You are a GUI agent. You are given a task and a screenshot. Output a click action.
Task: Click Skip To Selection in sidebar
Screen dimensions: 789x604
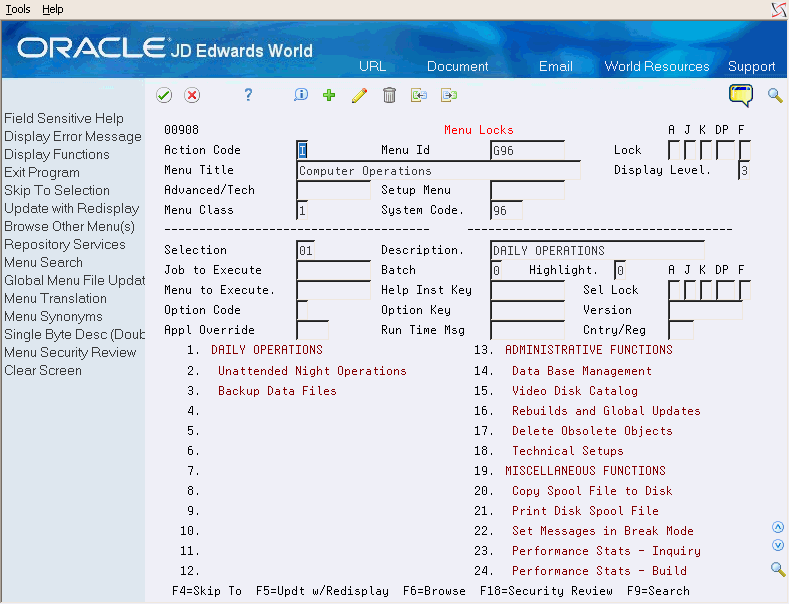(x=57, y=191)
